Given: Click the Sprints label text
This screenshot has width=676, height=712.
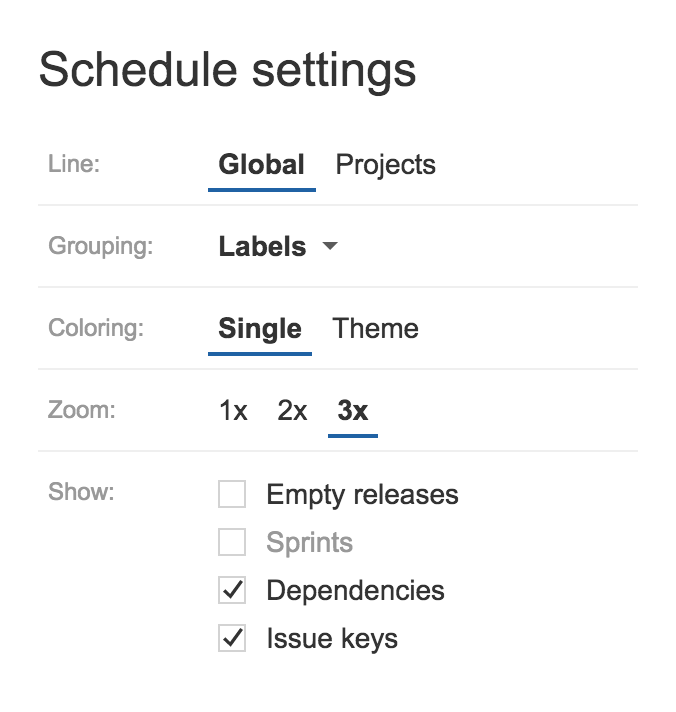Looking at the screenshot, I should click(x=310, y=543).
